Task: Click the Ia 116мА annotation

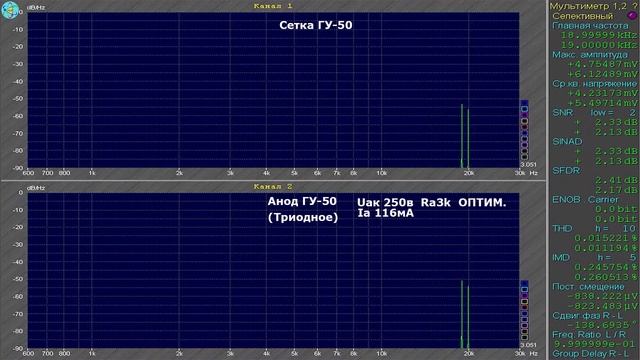Action: tap(385, 213)
